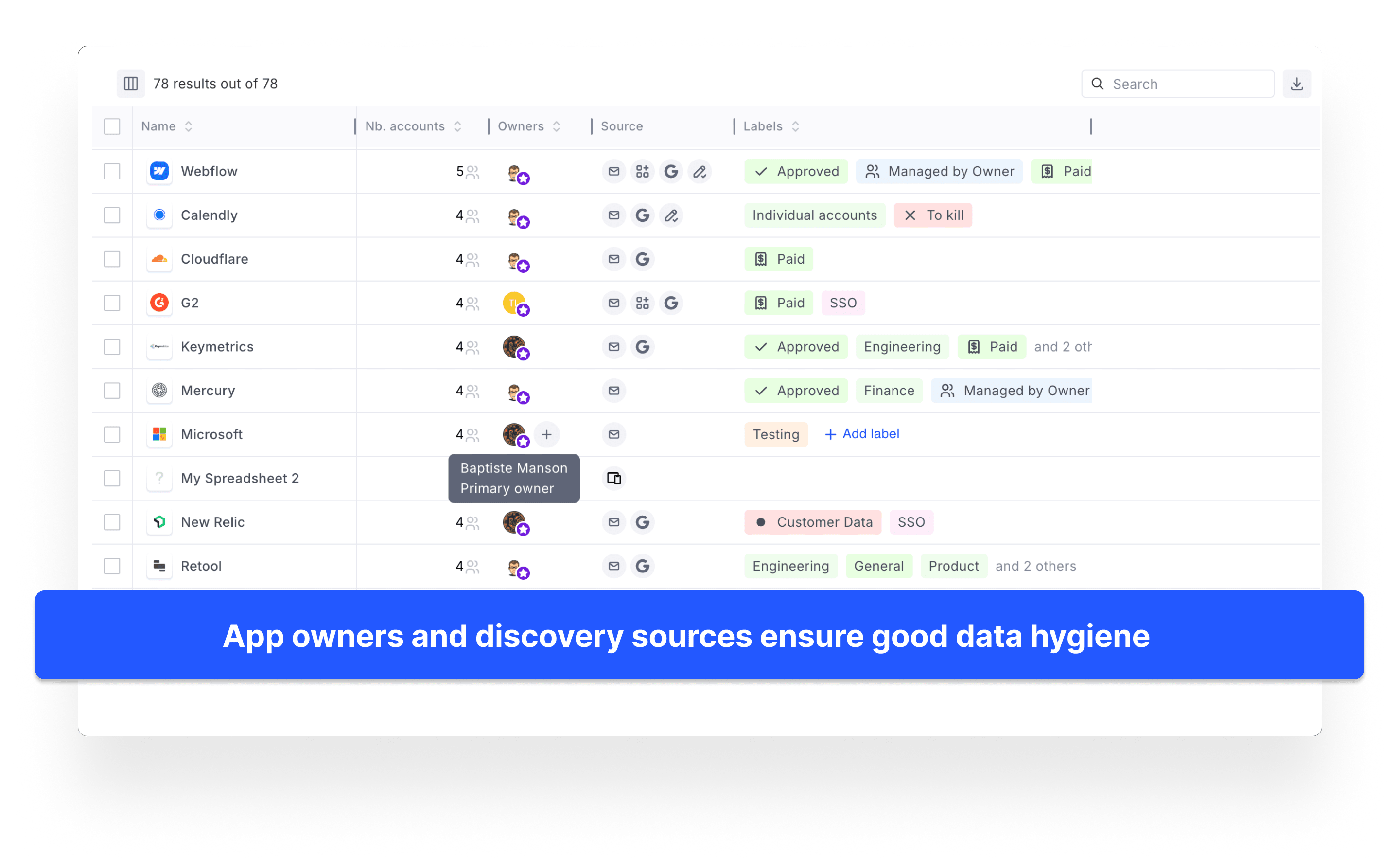Click Webflow's manual edit source icon
The image size is (1400, 858).
point(700,171)
